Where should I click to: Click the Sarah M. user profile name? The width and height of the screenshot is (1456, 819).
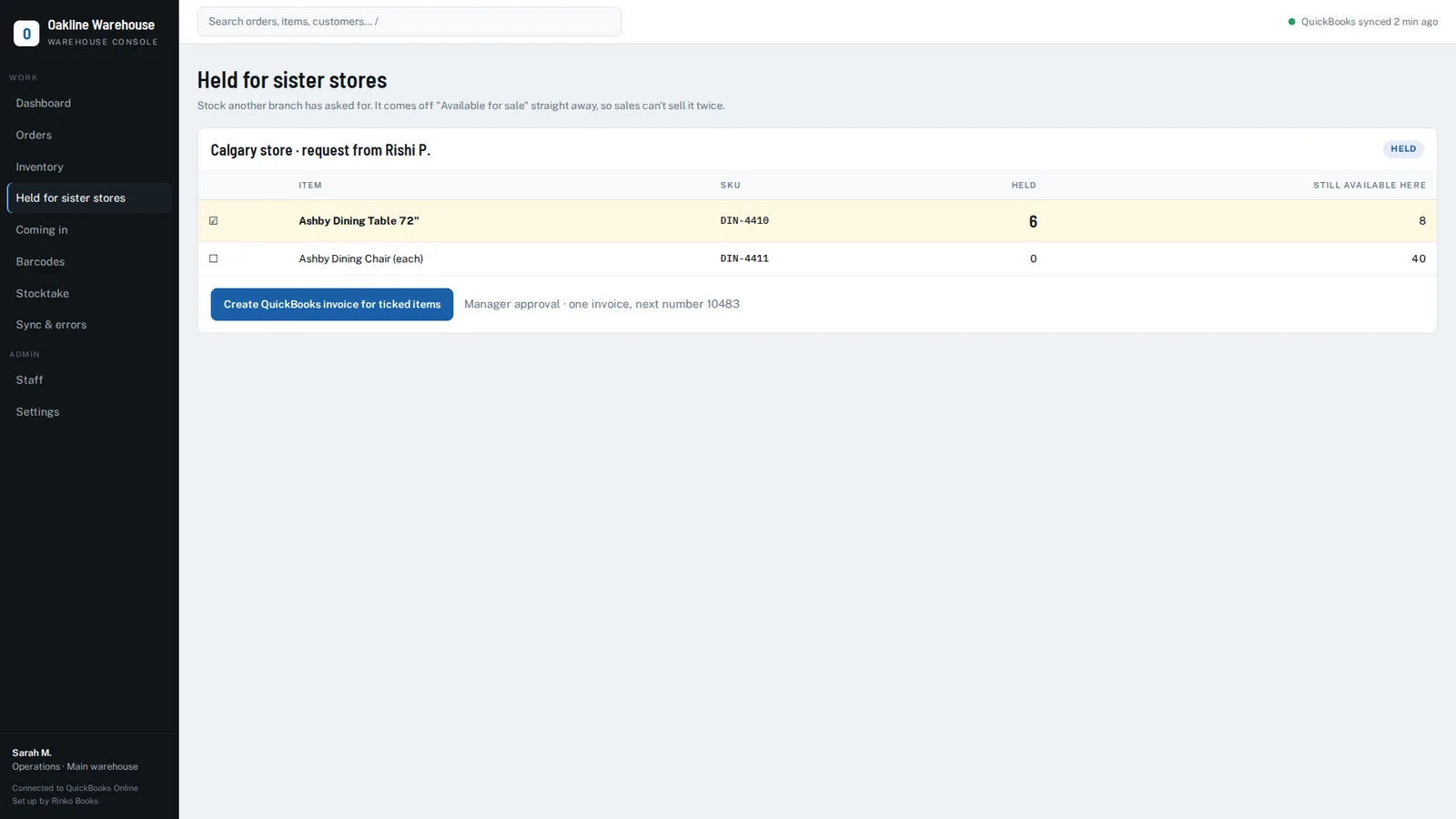point(32,753)
